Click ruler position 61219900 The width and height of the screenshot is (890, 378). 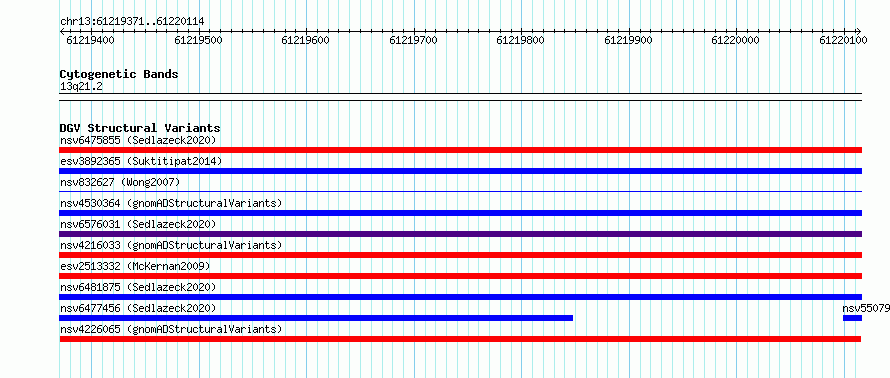point(628,40)
